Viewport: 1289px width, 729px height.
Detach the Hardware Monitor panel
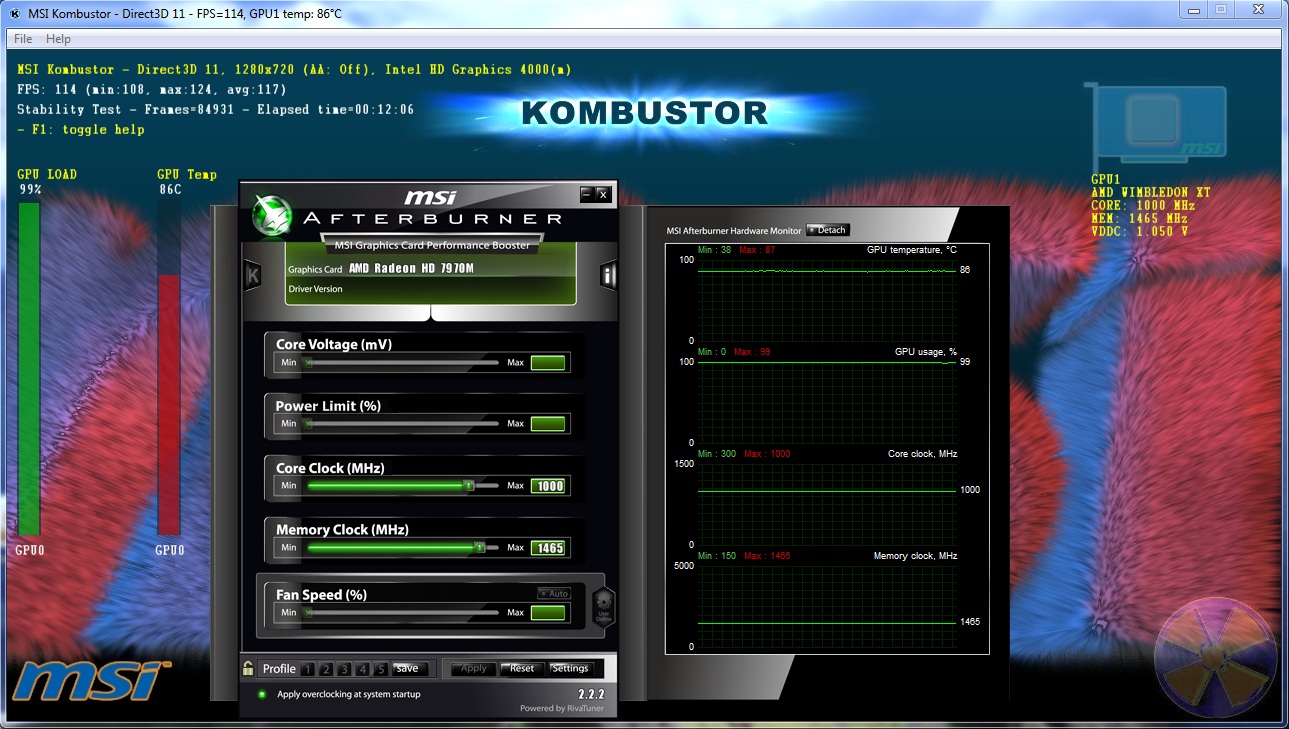pyautogui.click(x=828, y=230)
